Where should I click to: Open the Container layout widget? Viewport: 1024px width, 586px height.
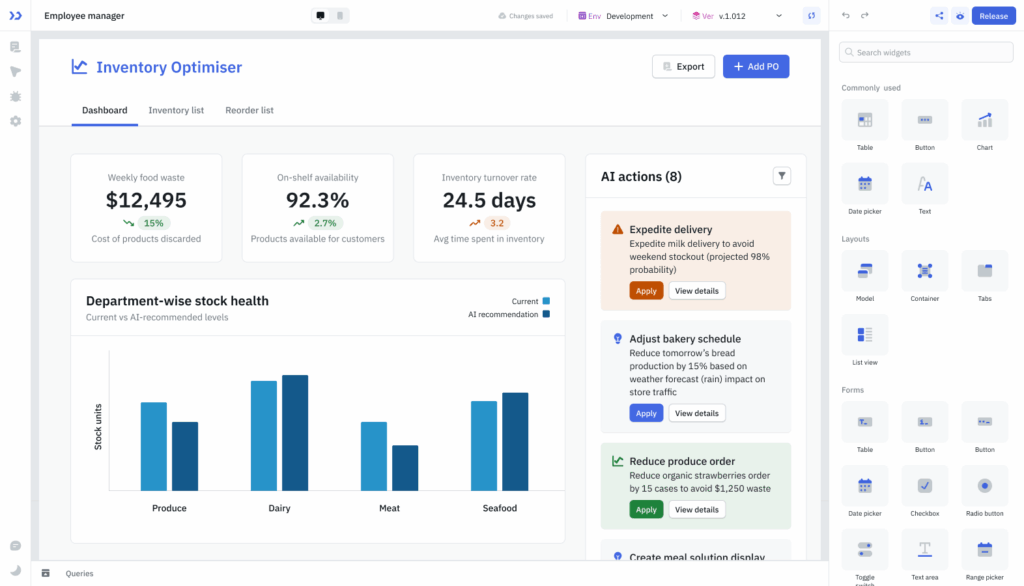coord(924,271)
